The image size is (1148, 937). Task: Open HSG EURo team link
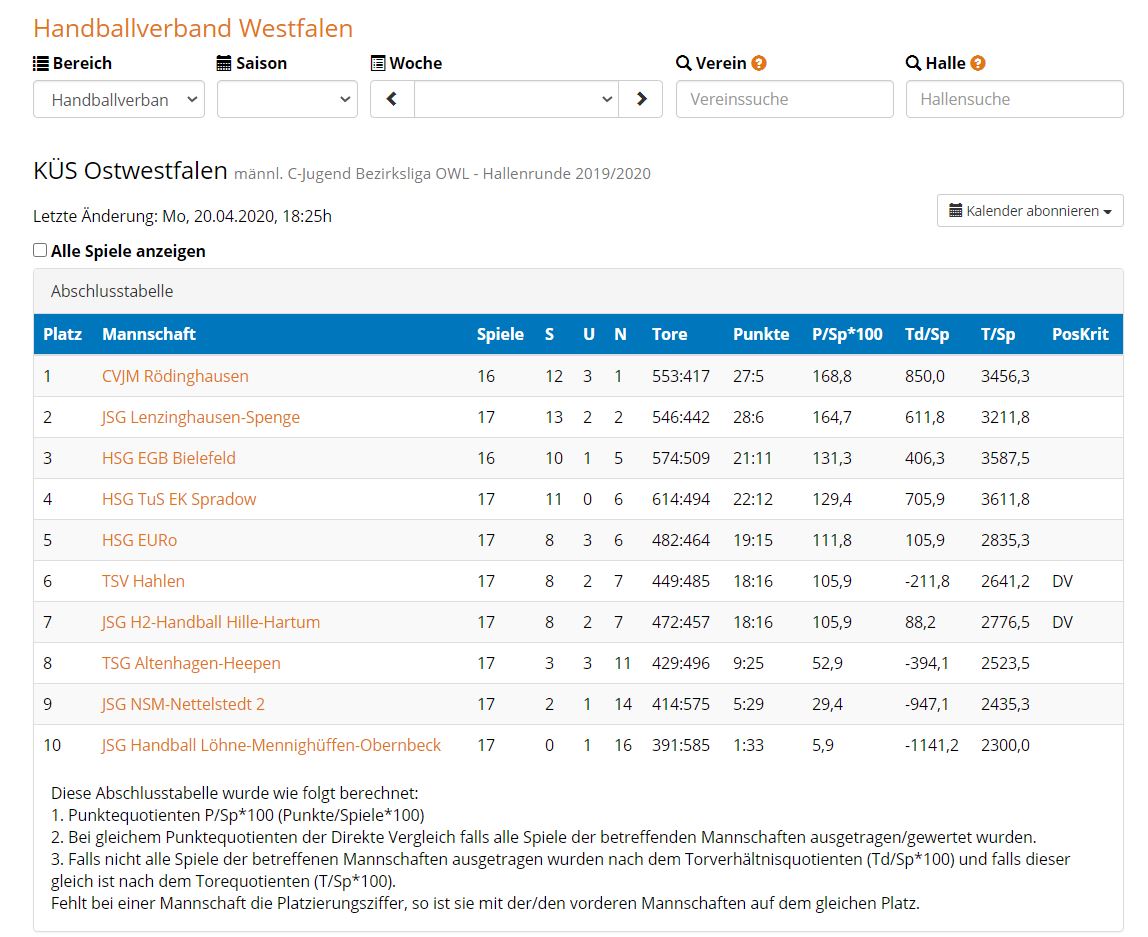point(139,540)
